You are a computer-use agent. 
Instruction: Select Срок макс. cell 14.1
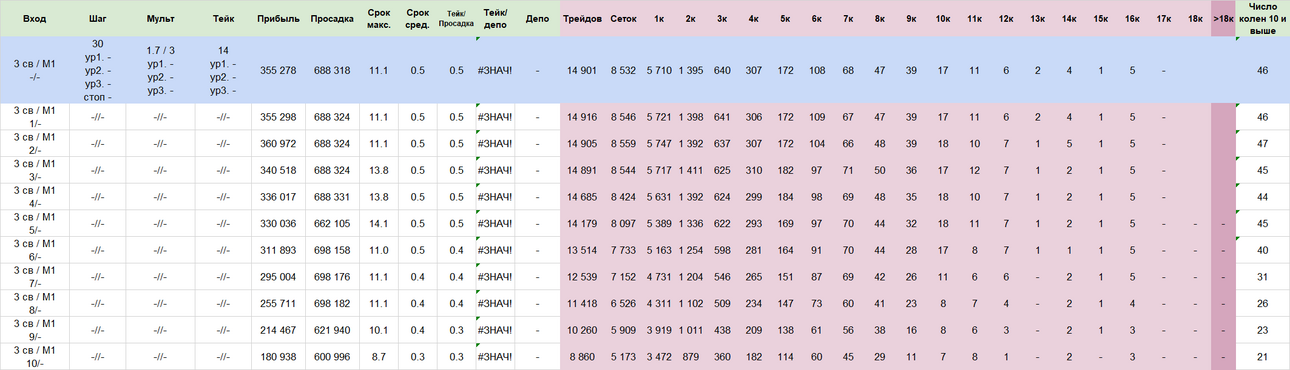[x=378, y=224]
